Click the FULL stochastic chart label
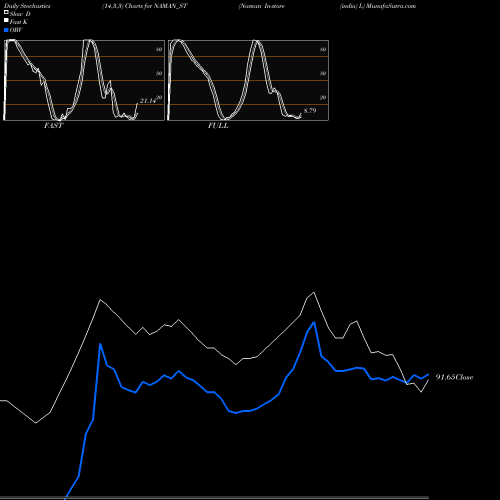Screen dimensions: 500x500 pos(218,126)
